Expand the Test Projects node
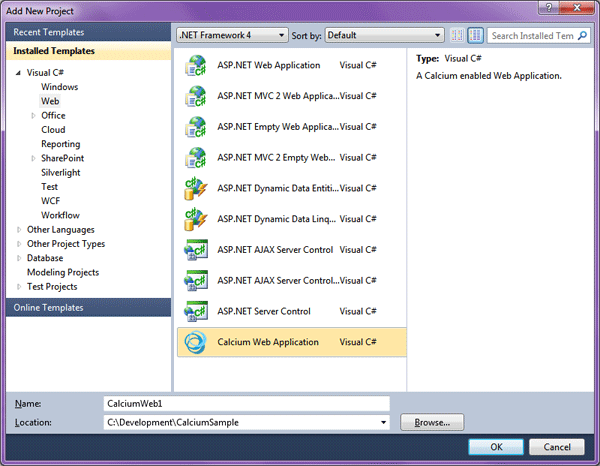The width and height of the screenshot is (600, 466). pos(19,287)
